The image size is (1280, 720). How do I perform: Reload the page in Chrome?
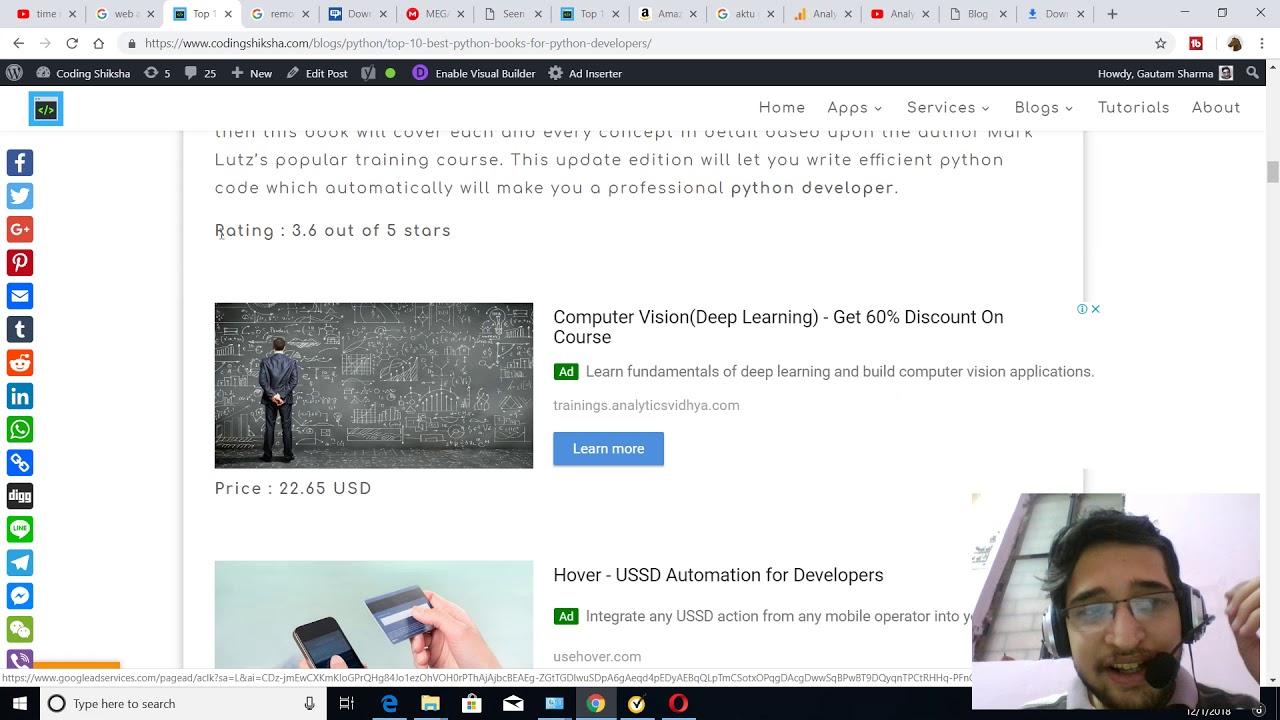coord(72,44)
